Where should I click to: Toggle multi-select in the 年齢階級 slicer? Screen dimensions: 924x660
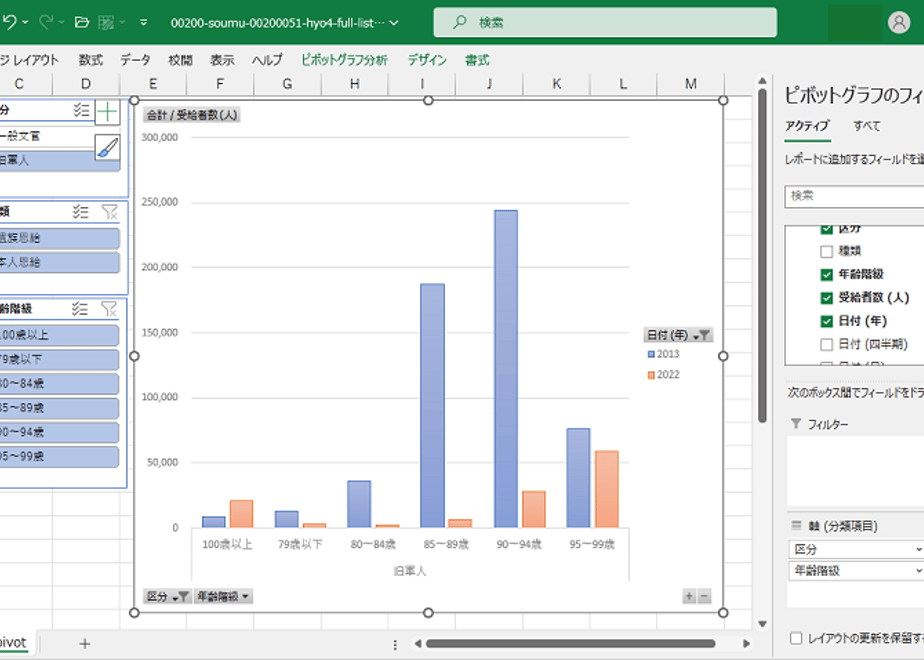coord(80,308)
